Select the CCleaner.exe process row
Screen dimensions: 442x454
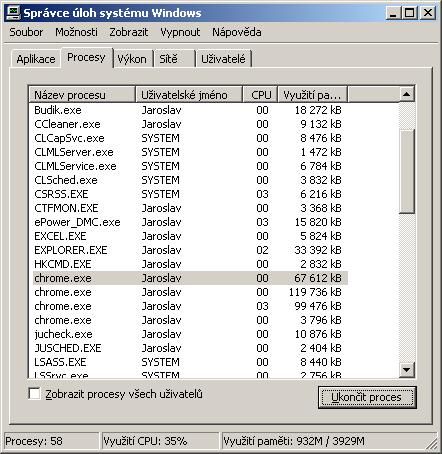pyautogui.click(x=188, y=124)
